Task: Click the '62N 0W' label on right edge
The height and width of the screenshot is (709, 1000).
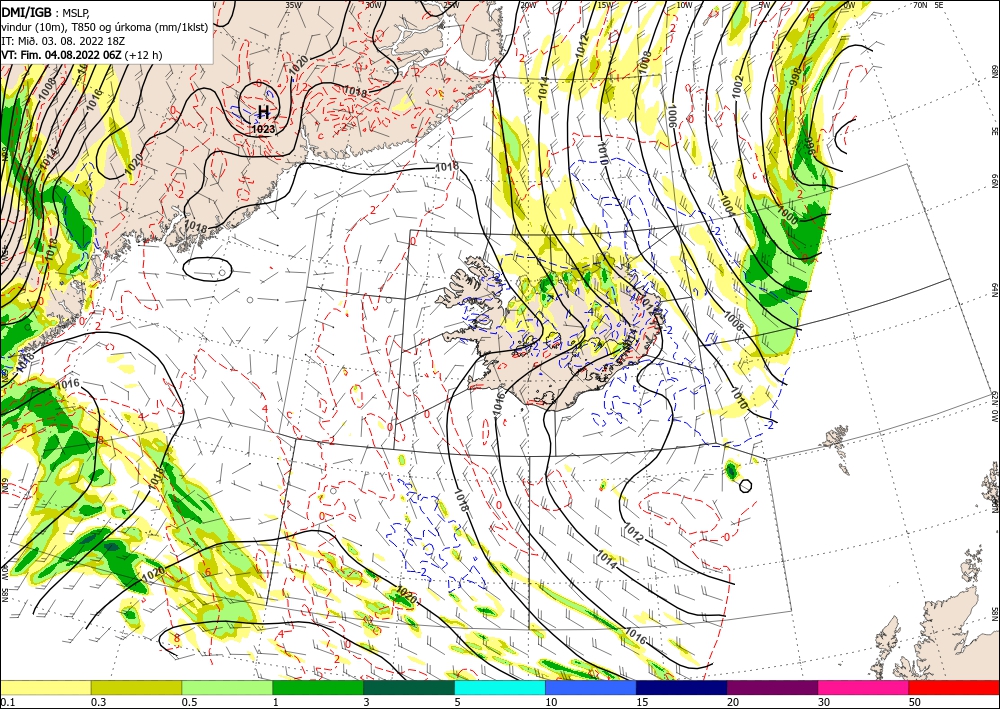Action: point(995,407)
